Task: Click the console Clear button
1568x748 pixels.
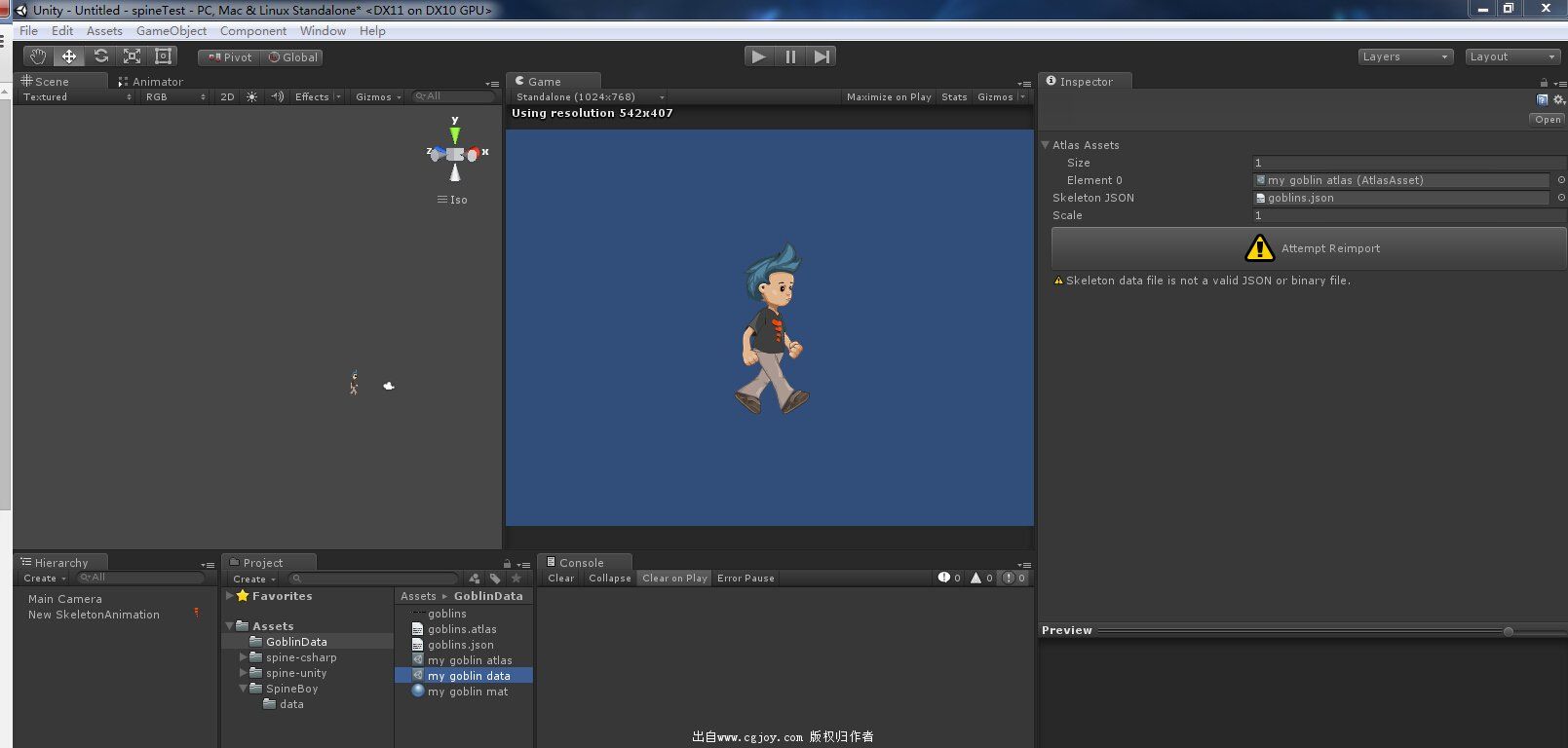Action: [x=561, y=578]
